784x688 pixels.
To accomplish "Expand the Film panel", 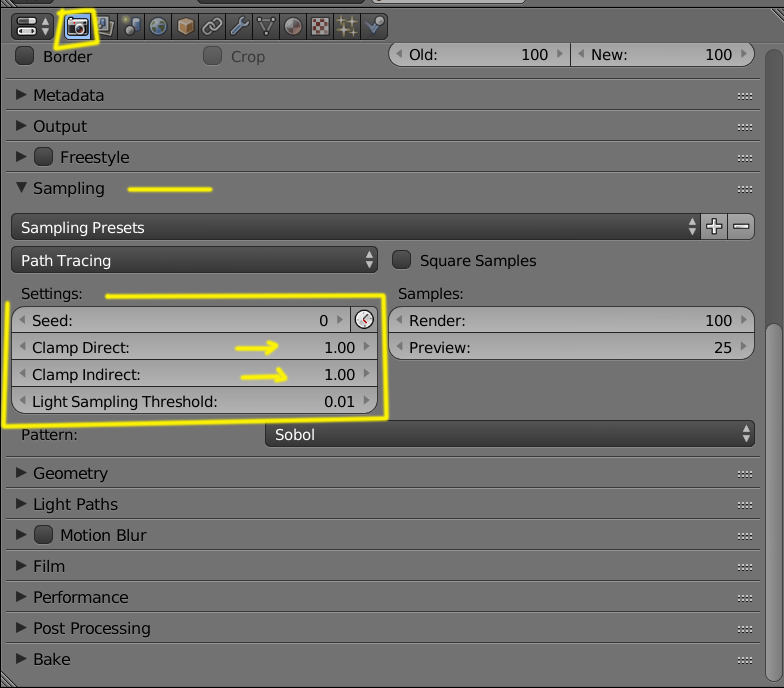I will coord(20,566).
